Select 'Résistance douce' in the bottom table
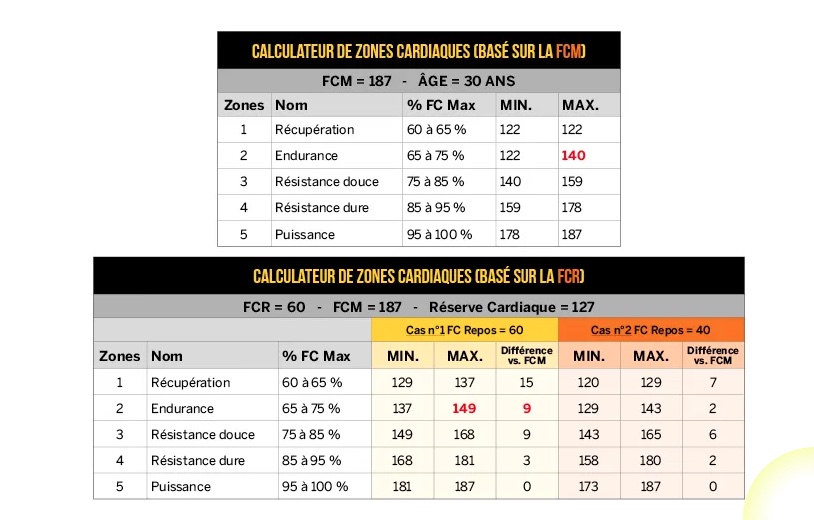 coord(203,434)
